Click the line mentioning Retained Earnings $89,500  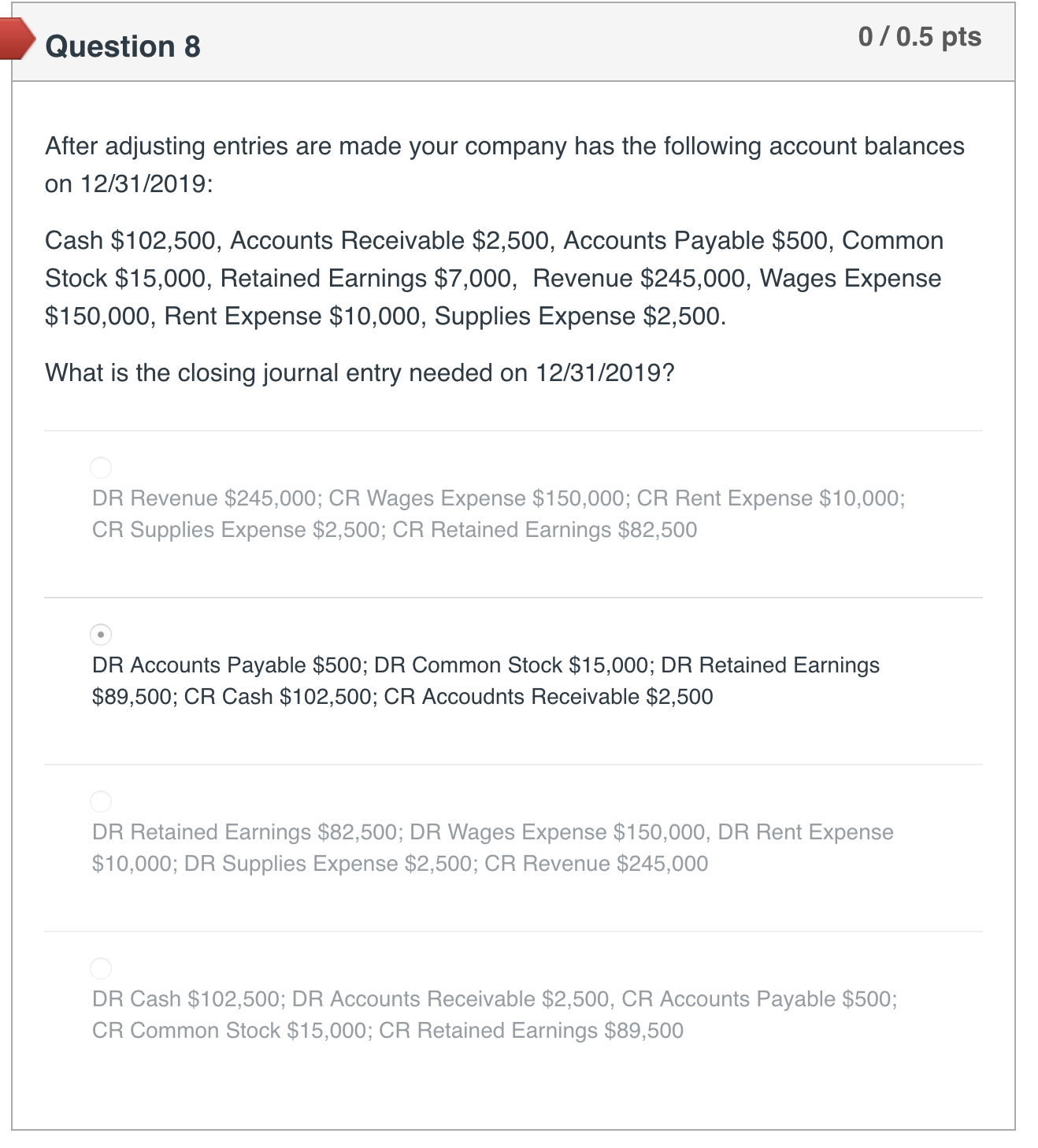(x=386, y=1029)
